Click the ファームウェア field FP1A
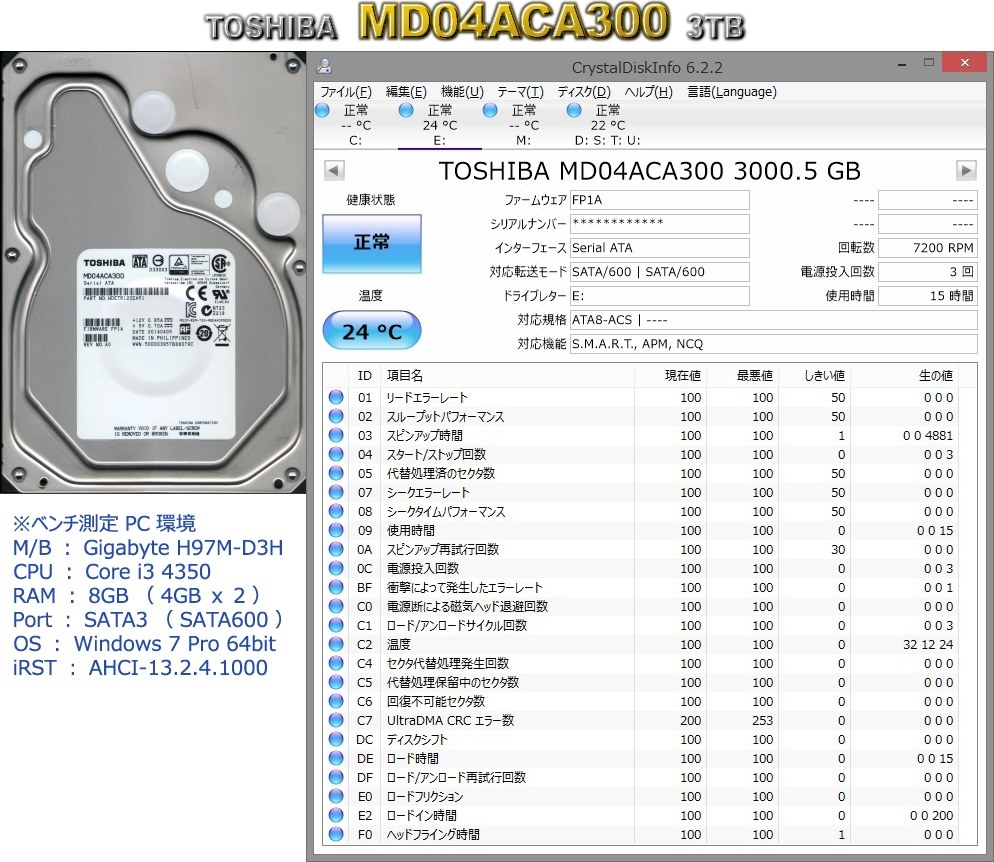This screenshot has width=994, height=862. pos(659,200)
